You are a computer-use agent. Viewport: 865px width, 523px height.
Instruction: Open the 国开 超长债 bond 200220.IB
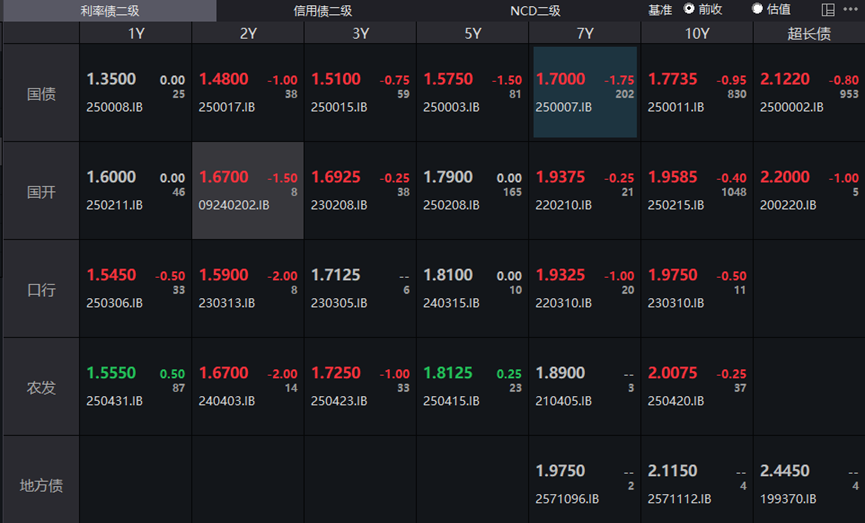click(809, 190)
